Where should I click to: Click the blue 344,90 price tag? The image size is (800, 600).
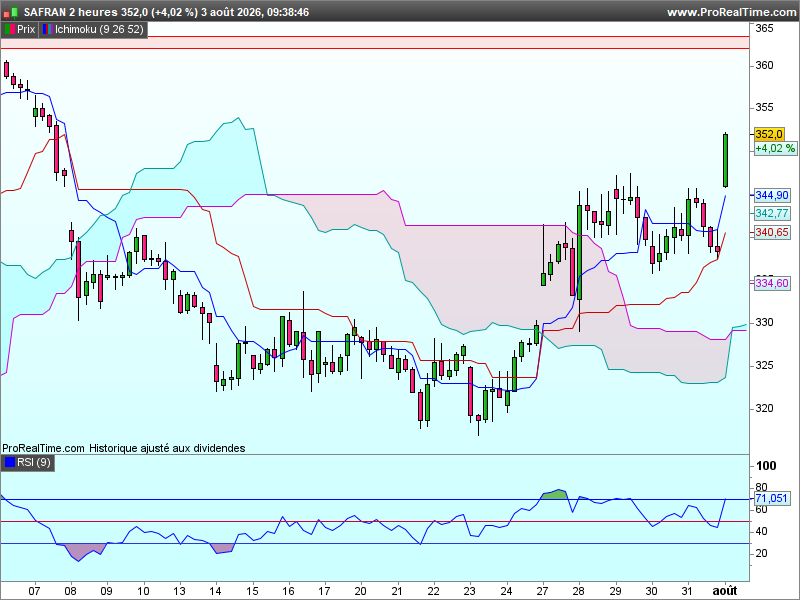point(772,195)
